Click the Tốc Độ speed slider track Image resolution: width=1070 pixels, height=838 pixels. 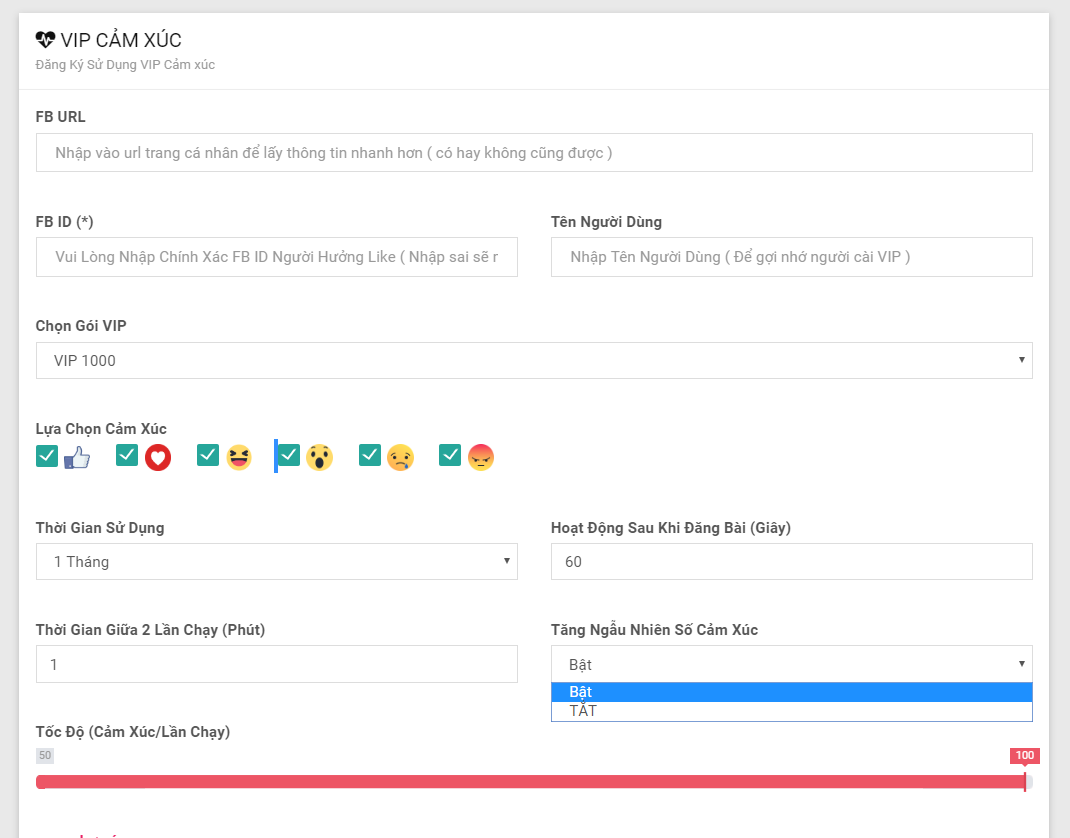point(530,782)
